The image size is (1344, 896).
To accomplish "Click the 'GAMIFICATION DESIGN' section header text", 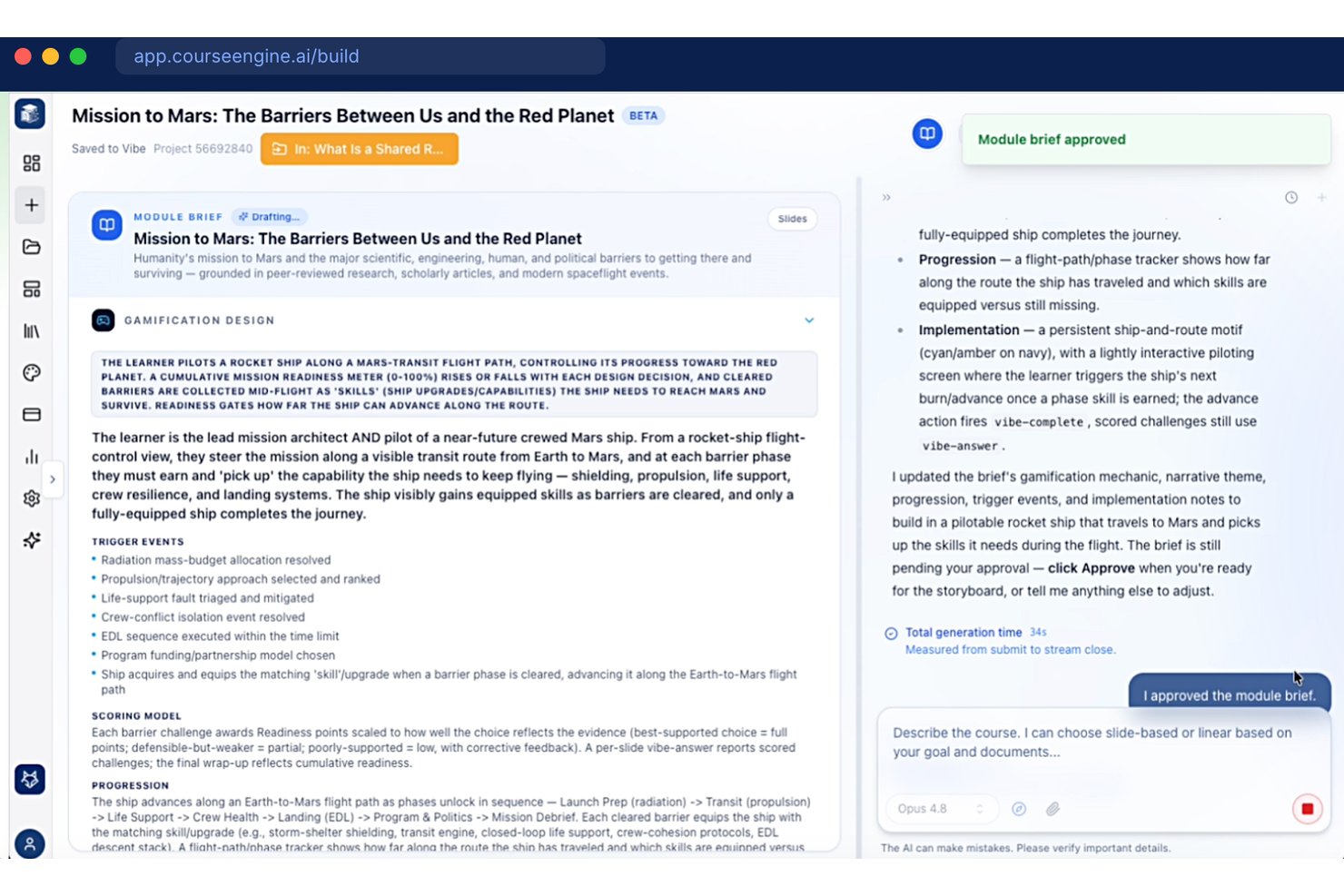I will pyautogui.click(x=199, y=320).
